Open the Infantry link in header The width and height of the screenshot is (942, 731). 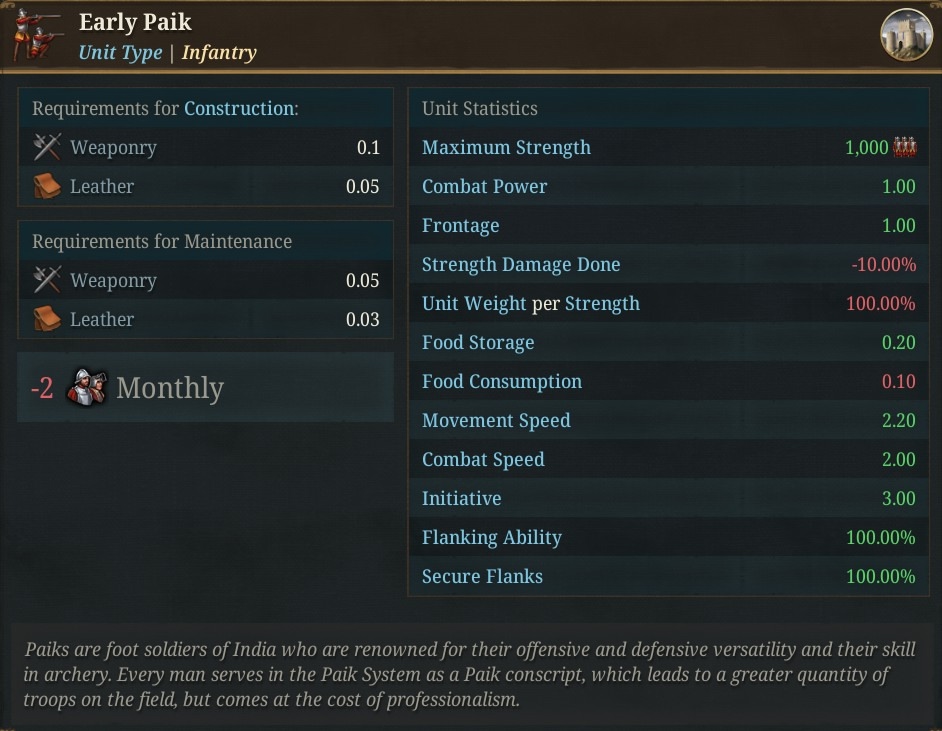click(219, 52)
